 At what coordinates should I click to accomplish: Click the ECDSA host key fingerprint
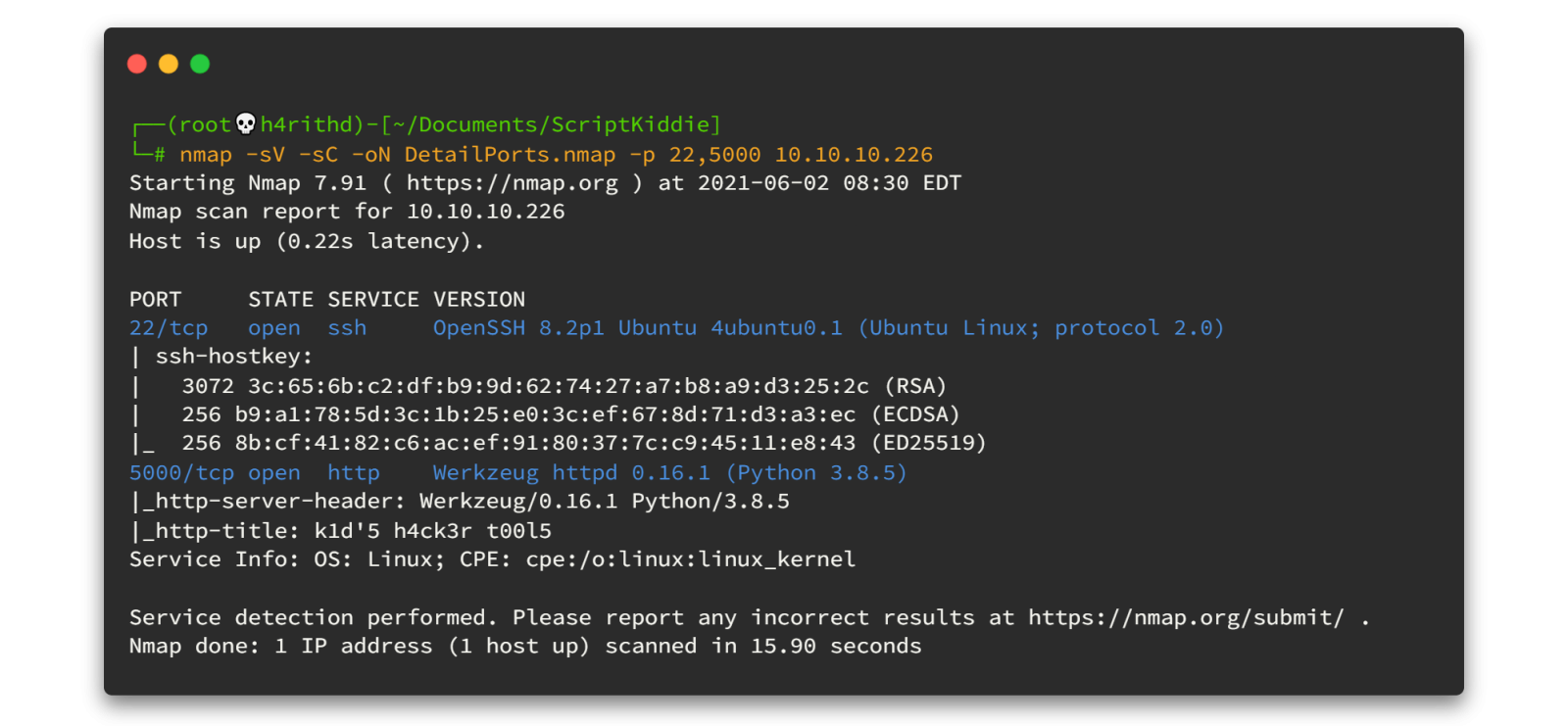[x=545, y=414]
